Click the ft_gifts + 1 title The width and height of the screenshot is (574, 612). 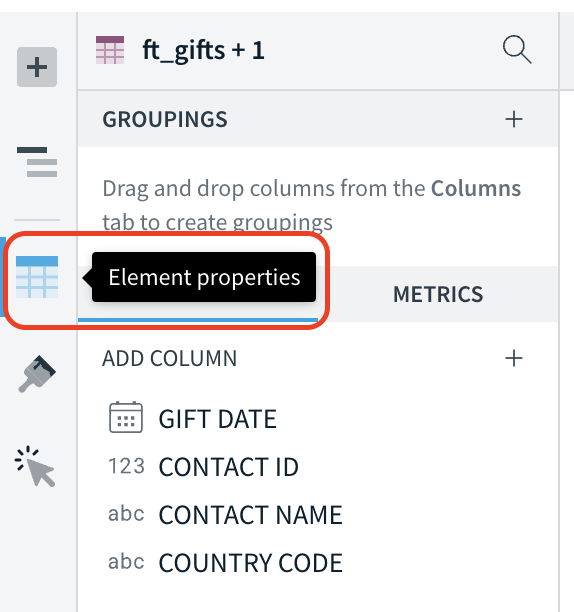tap(203, 50)
